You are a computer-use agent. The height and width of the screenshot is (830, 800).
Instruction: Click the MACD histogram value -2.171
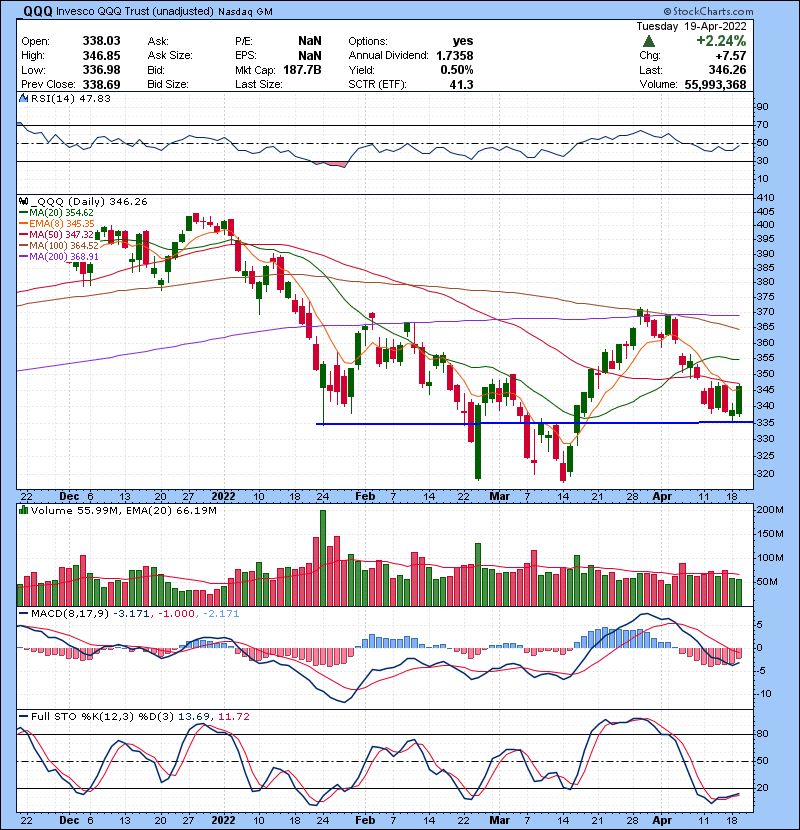click(221, 614)
